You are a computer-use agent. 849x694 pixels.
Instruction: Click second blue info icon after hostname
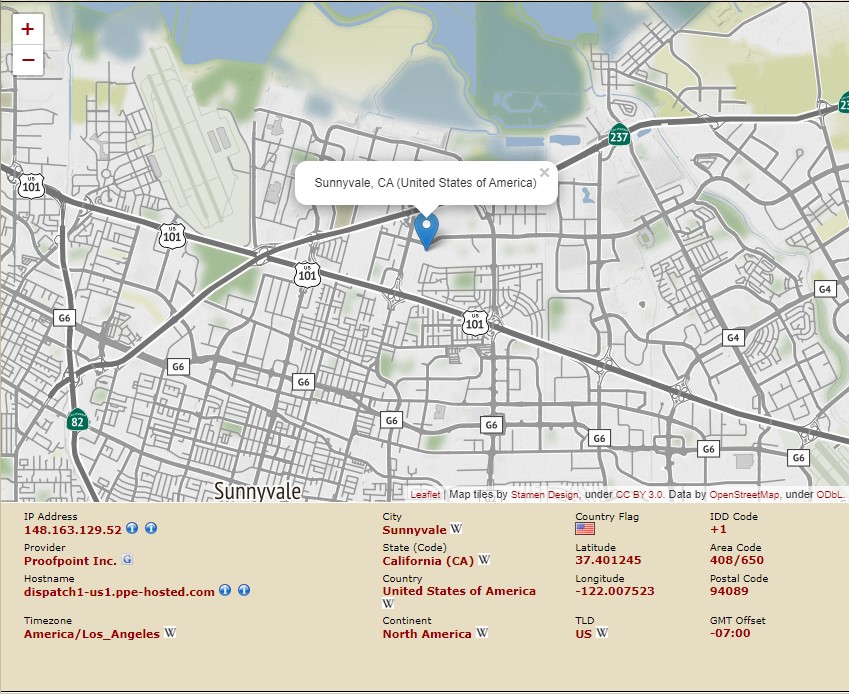pos(244,591)
